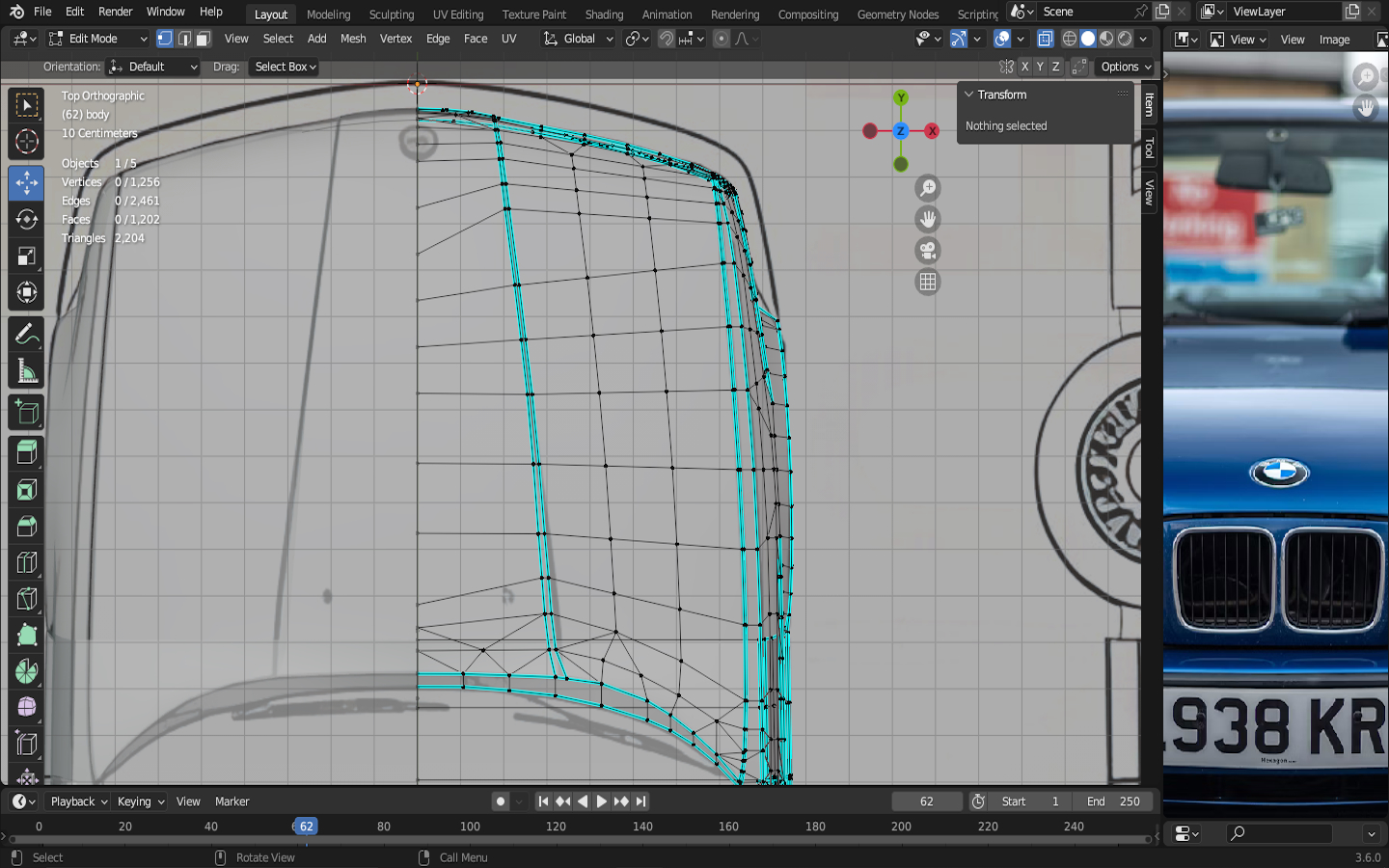
Task: Open the Tool sidebar tab
Action: [x=1150, y=148]
